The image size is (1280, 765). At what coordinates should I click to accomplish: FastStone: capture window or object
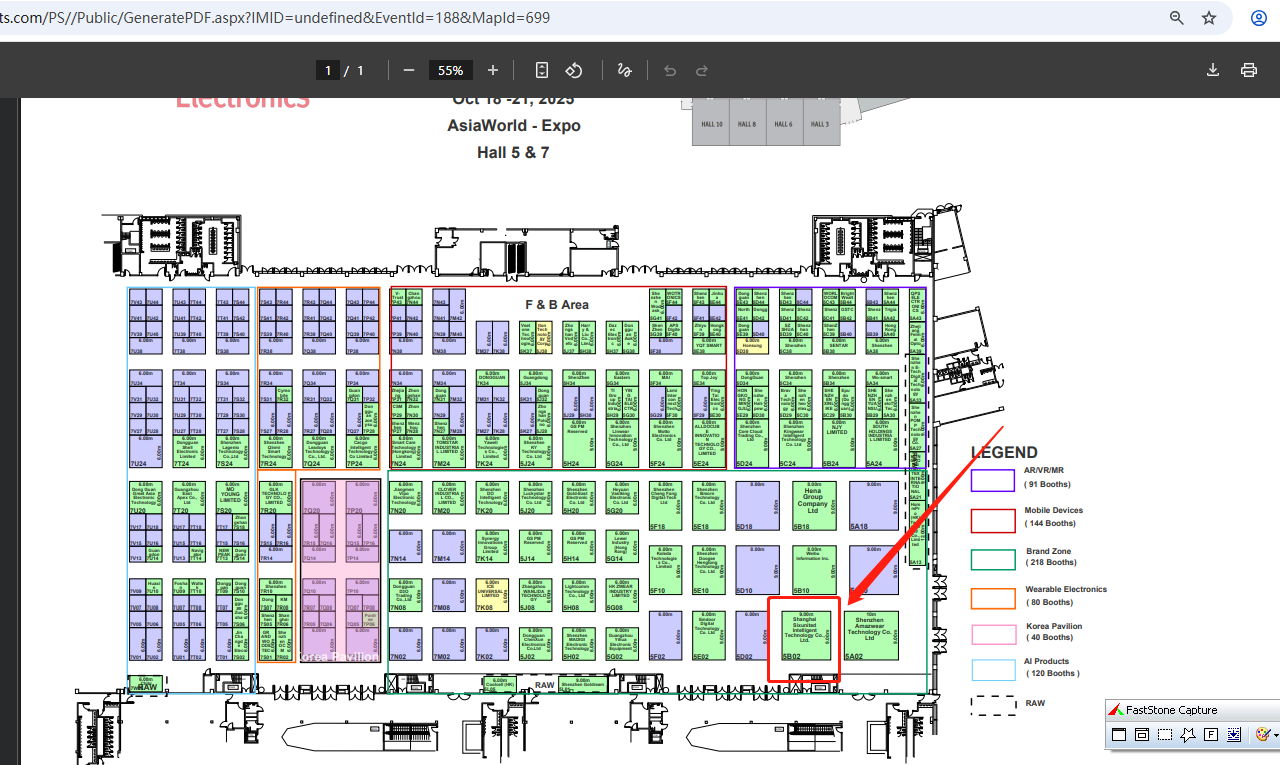[x=1142, y=734]
